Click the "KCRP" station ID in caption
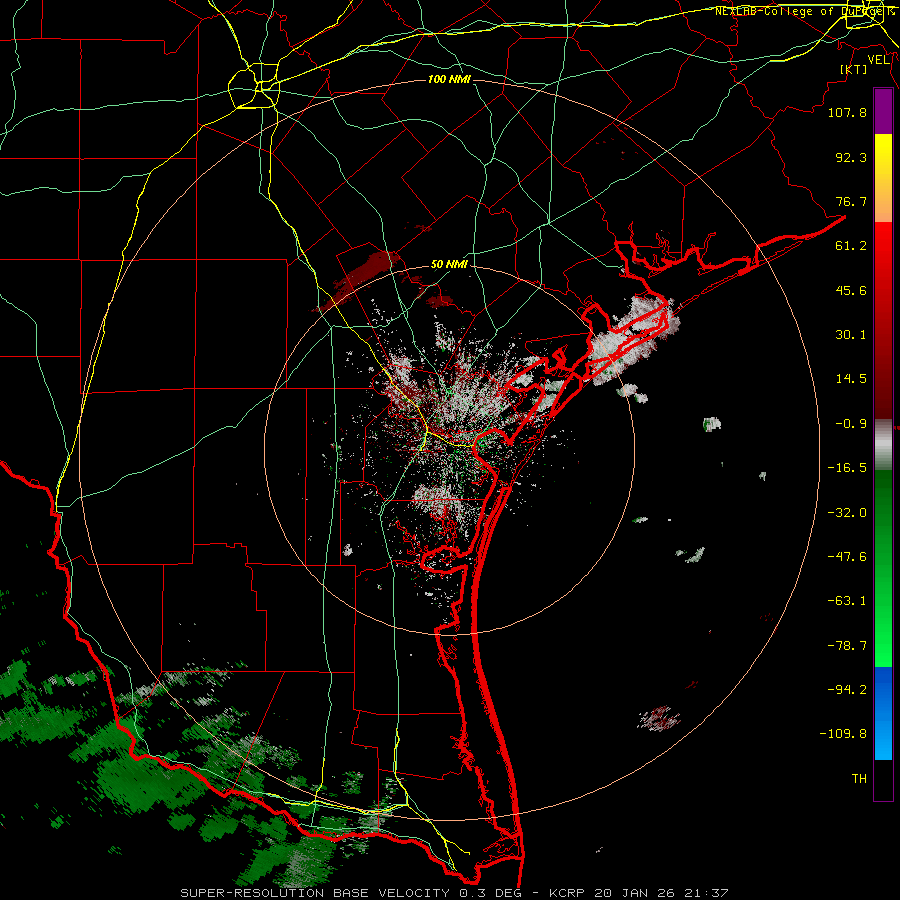Viewport: 900px width, 900px height. tap(565, 893)
